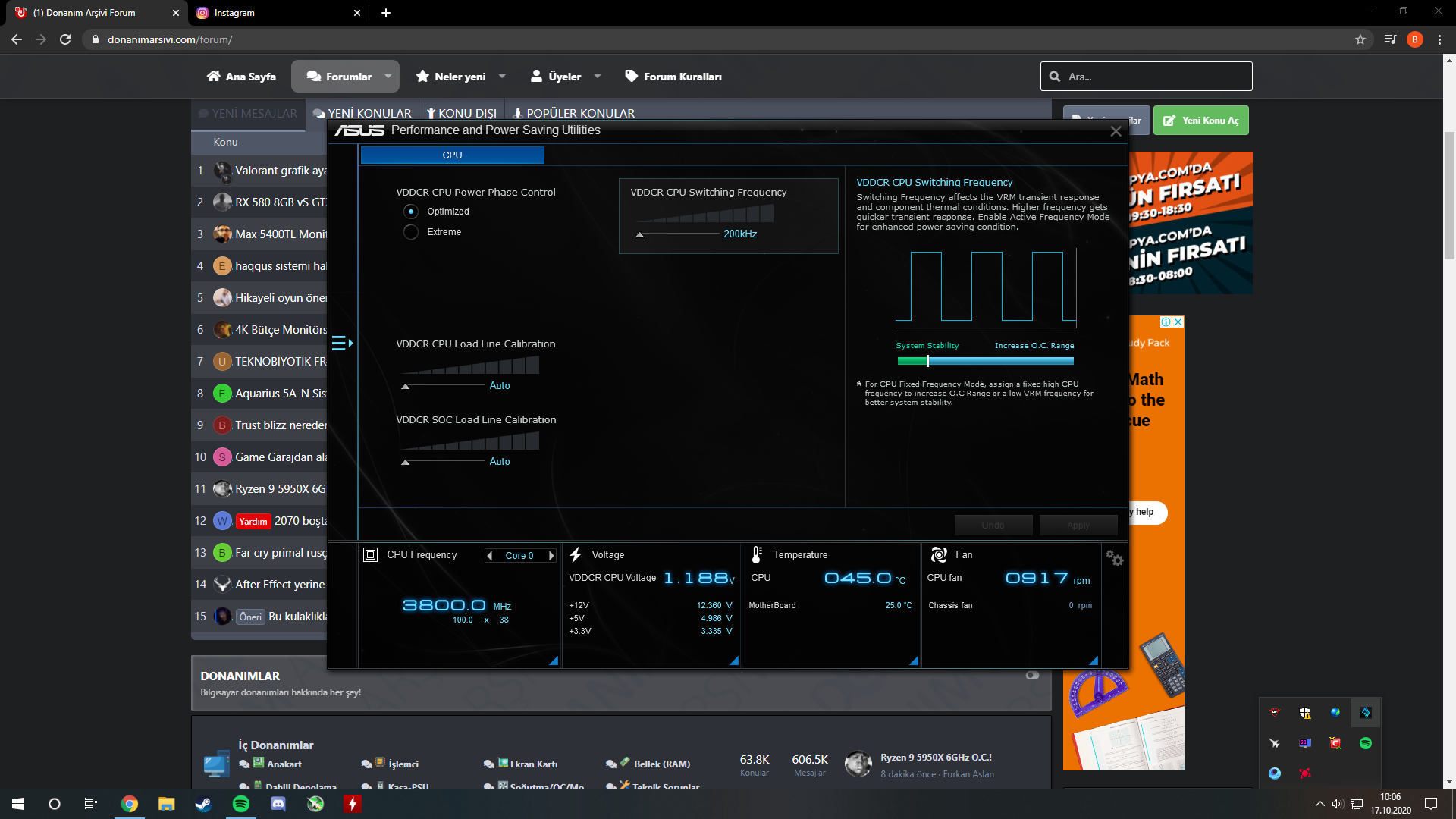1456x819 pixels.
Task: Select the CPU tab in ASUS utility
Action: 453,155
